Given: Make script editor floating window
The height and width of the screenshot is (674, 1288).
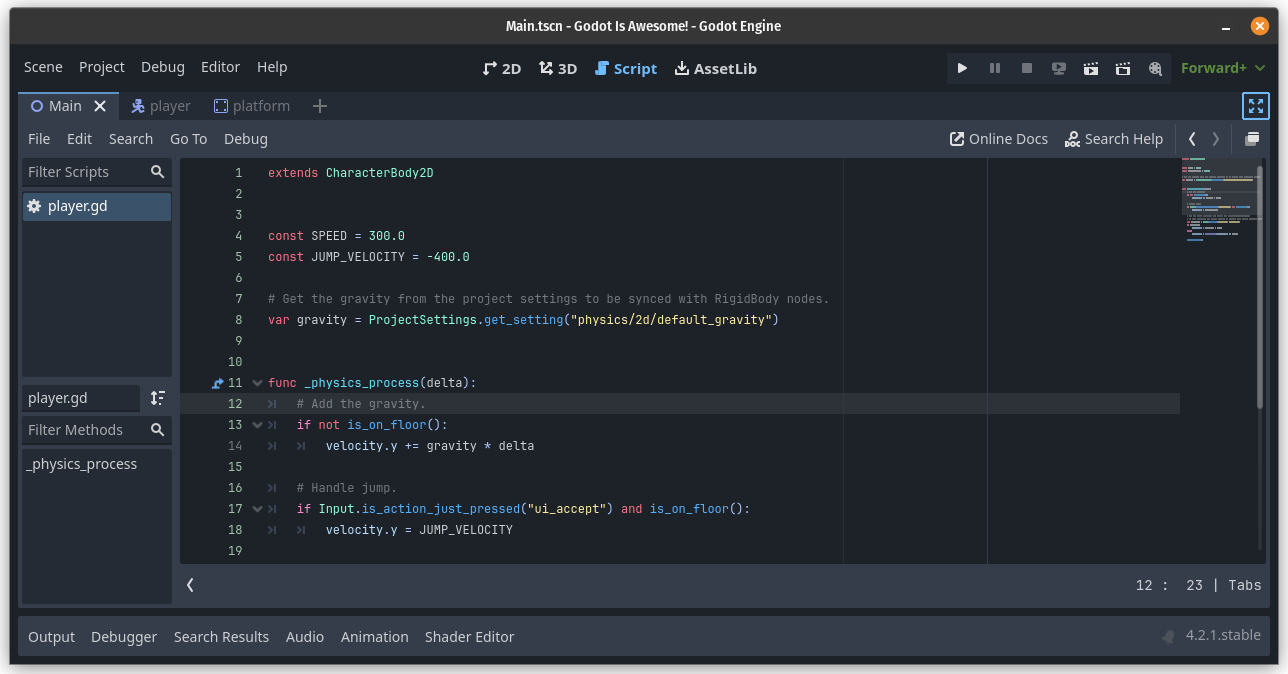Looking at the screenshot, I should 1252,139.
